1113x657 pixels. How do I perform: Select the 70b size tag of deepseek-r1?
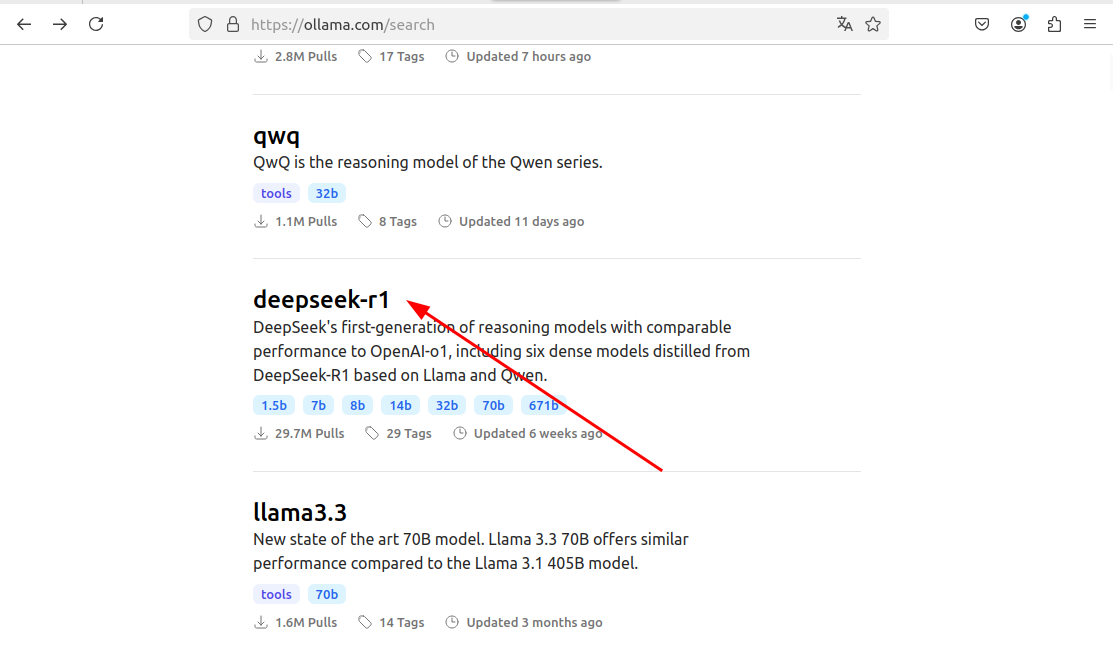(493, 405)
